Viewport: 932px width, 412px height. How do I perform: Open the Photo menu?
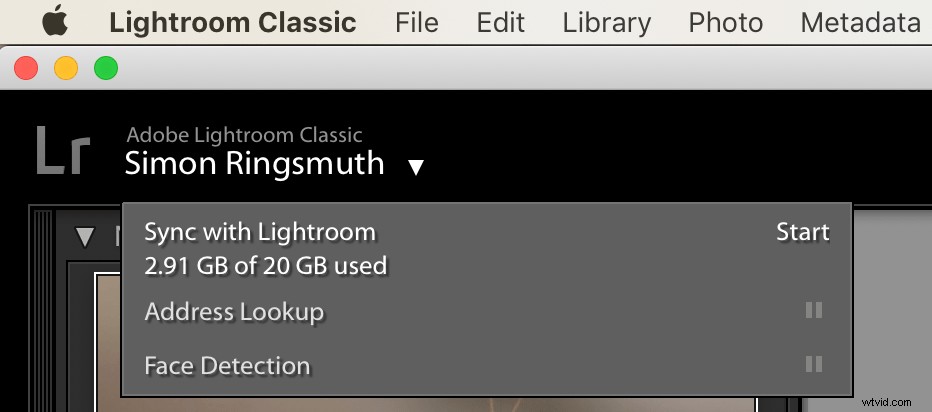click(x=725, y=23)
